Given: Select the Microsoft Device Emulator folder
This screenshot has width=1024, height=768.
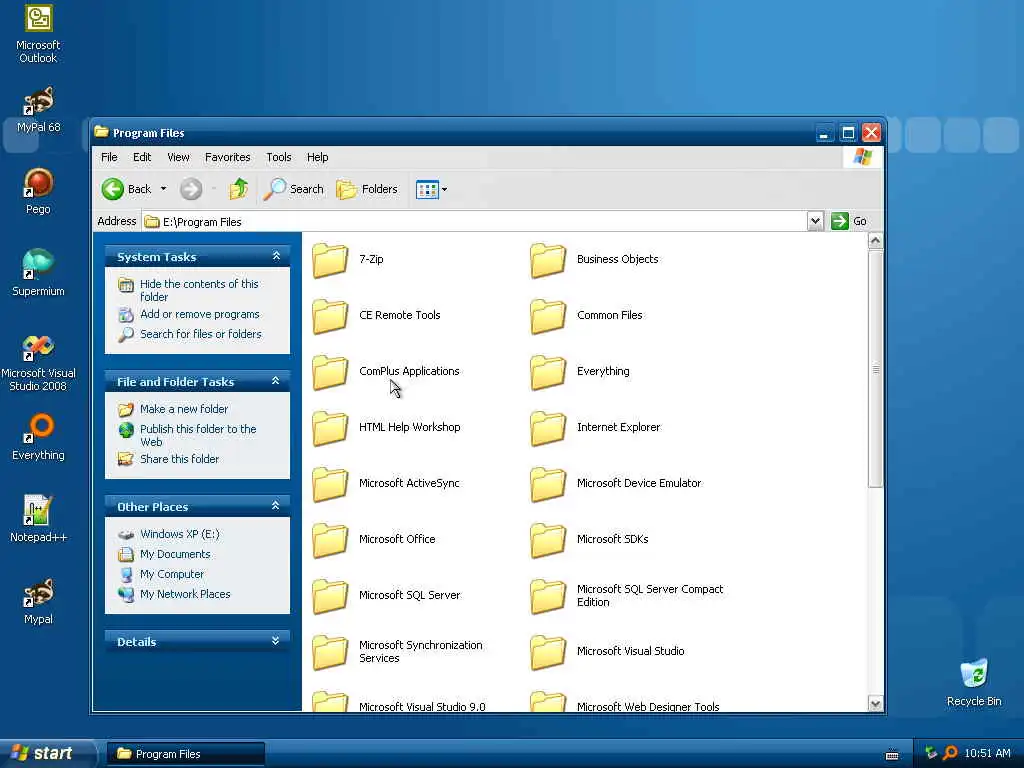Looking at the screenshot, I should click(616, 484).
